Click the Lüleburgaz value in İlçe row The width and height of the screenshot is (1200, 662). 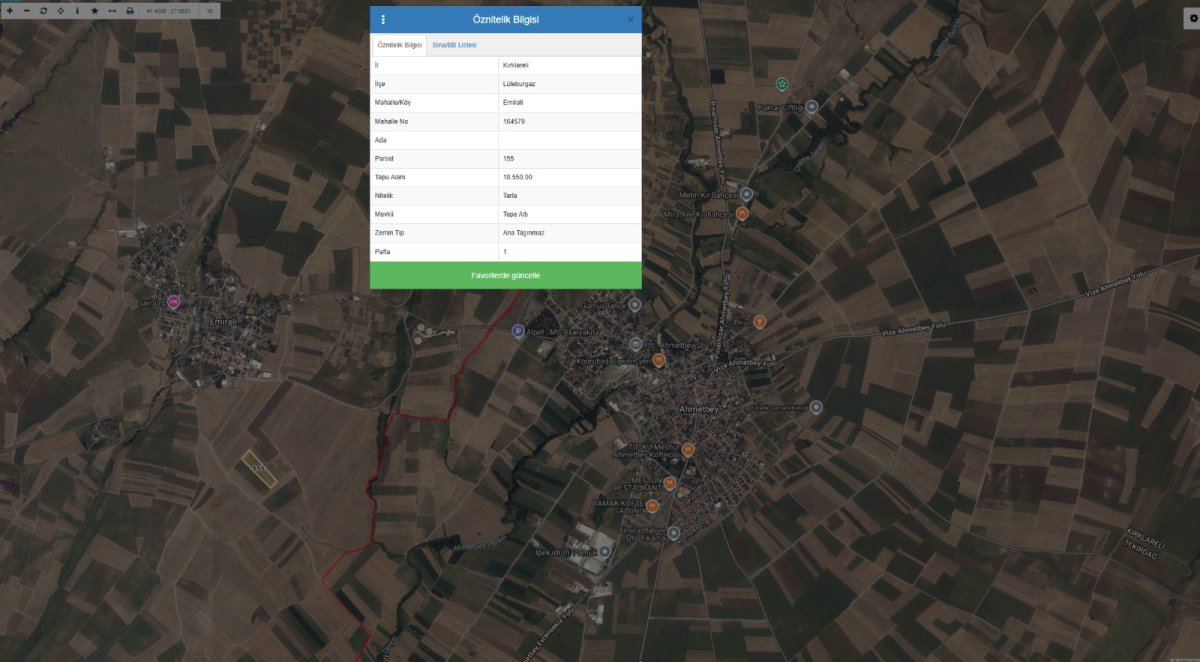coord(569,84)
